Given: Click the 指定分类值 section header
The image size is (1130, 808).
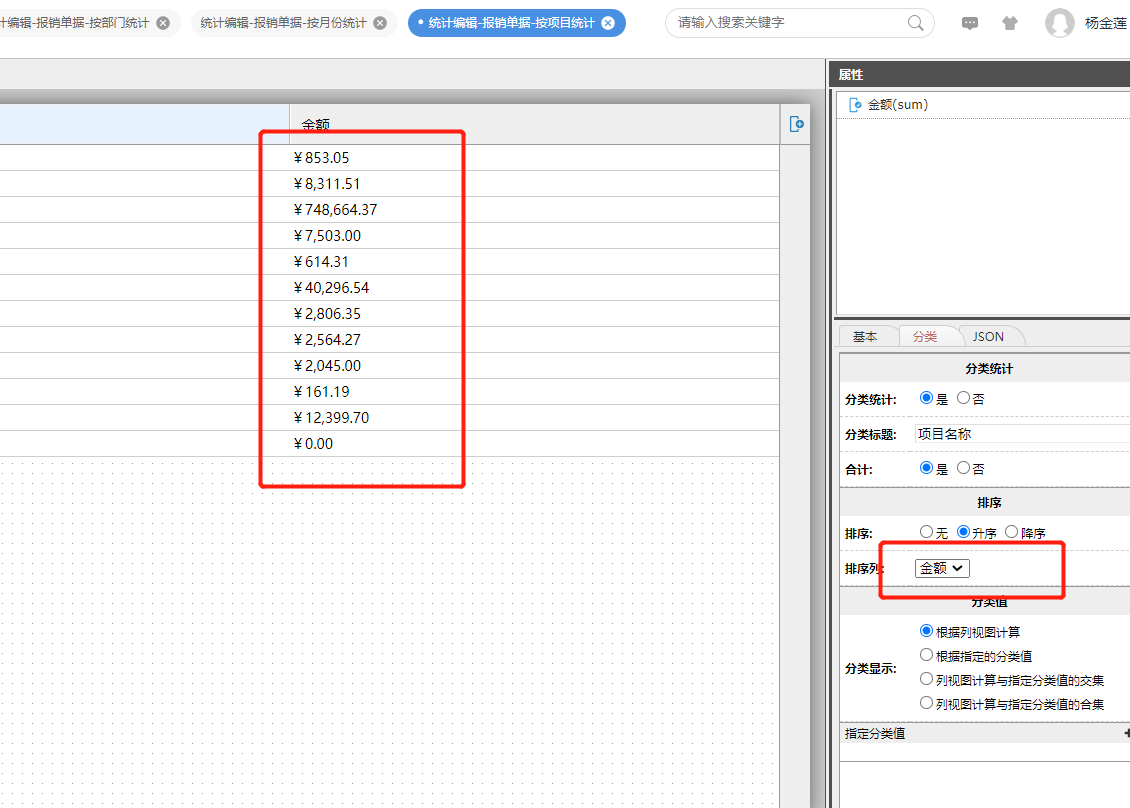Looking at the screenshot, I should pyautogui.click(x=984, y=733).
